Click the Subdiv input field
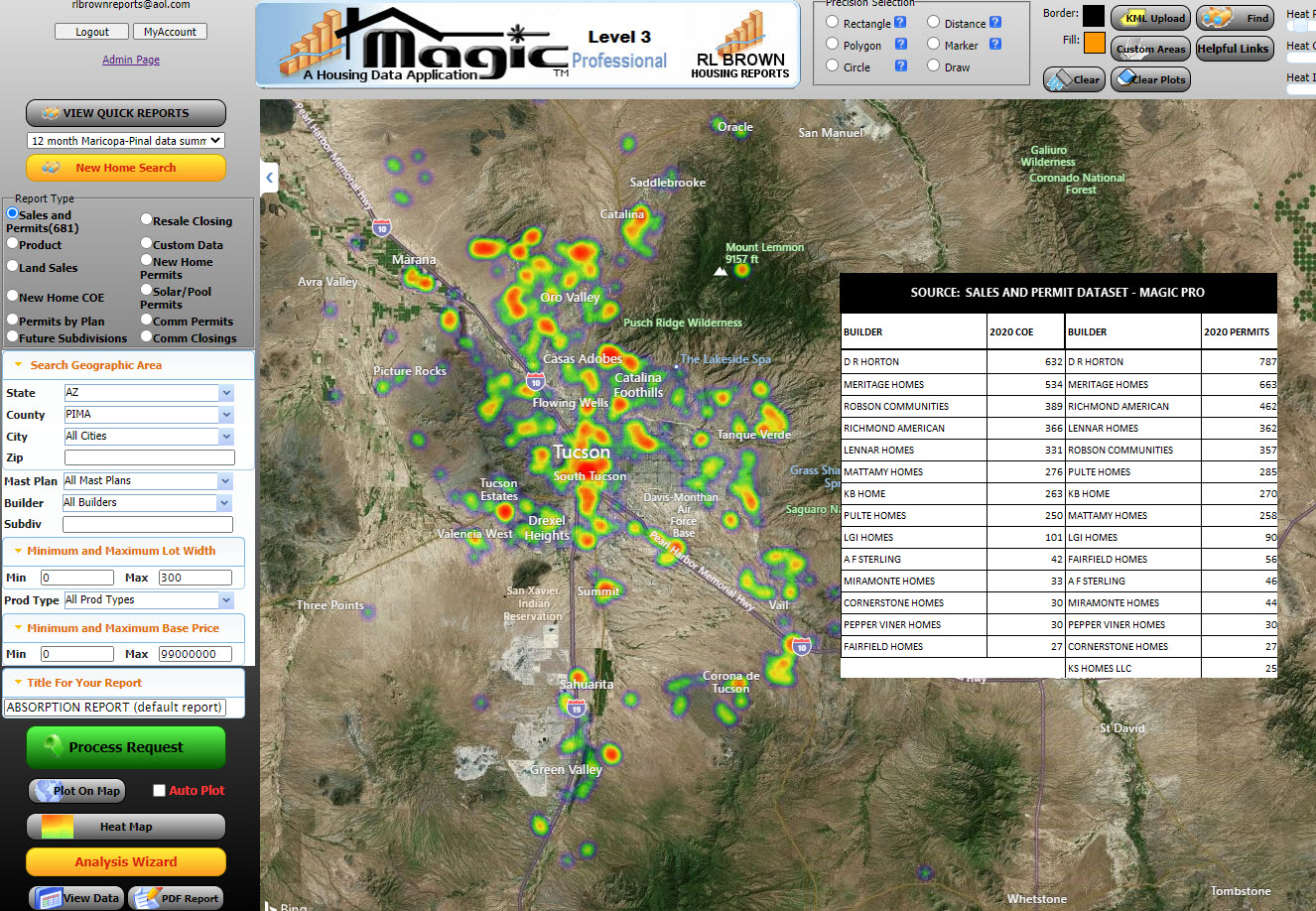This screenshot has width=1316, height=911. 148,524
